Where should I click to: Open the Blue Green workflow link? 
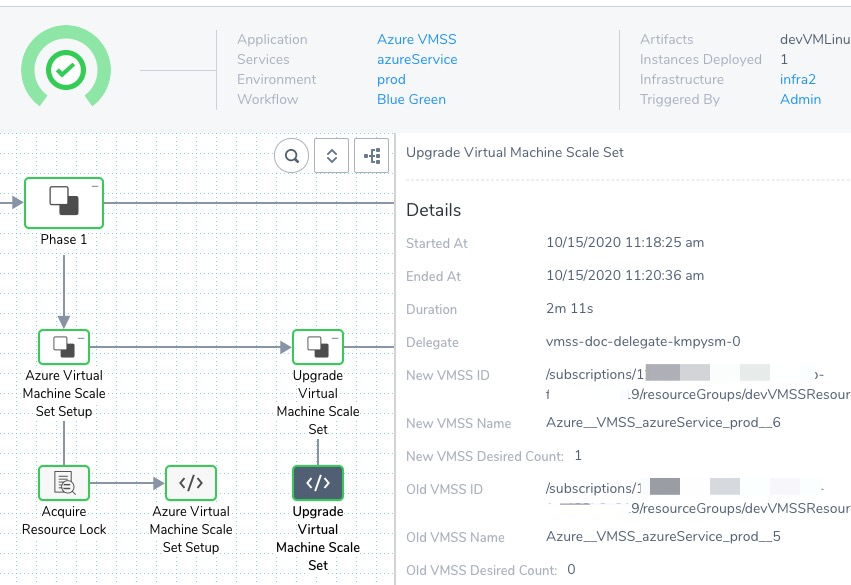point(411,99)
